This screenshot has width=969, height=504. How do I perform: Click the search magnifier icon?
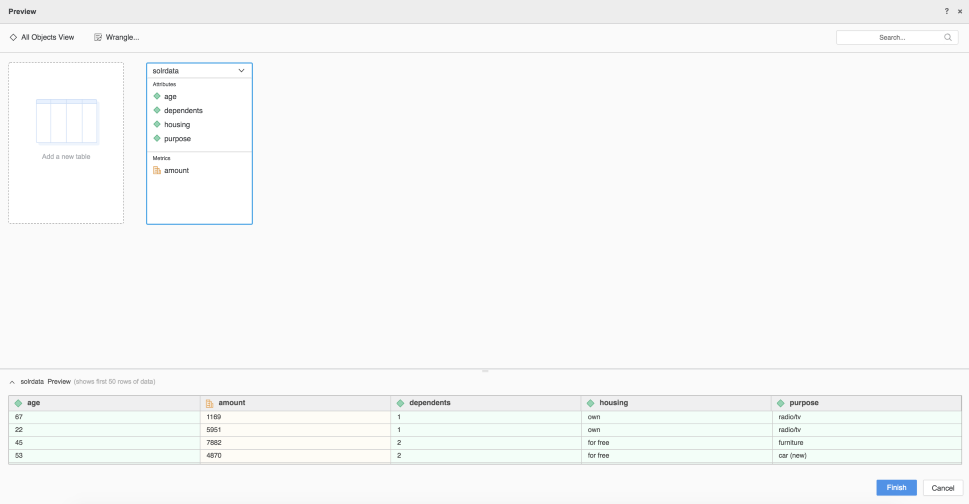[947, 37]
